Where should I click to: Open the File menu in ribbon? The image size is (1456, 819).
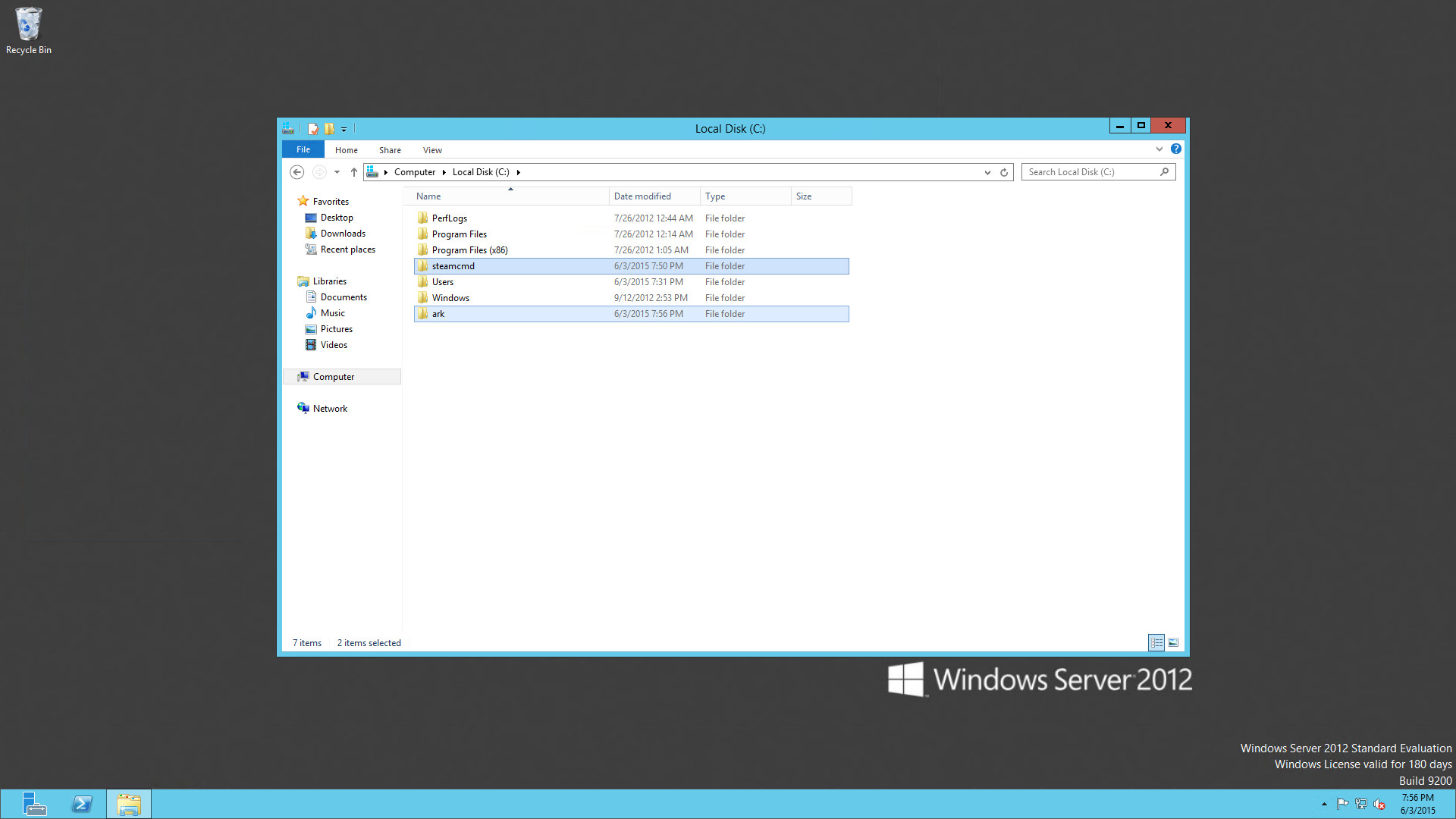(x=303, y=149)
